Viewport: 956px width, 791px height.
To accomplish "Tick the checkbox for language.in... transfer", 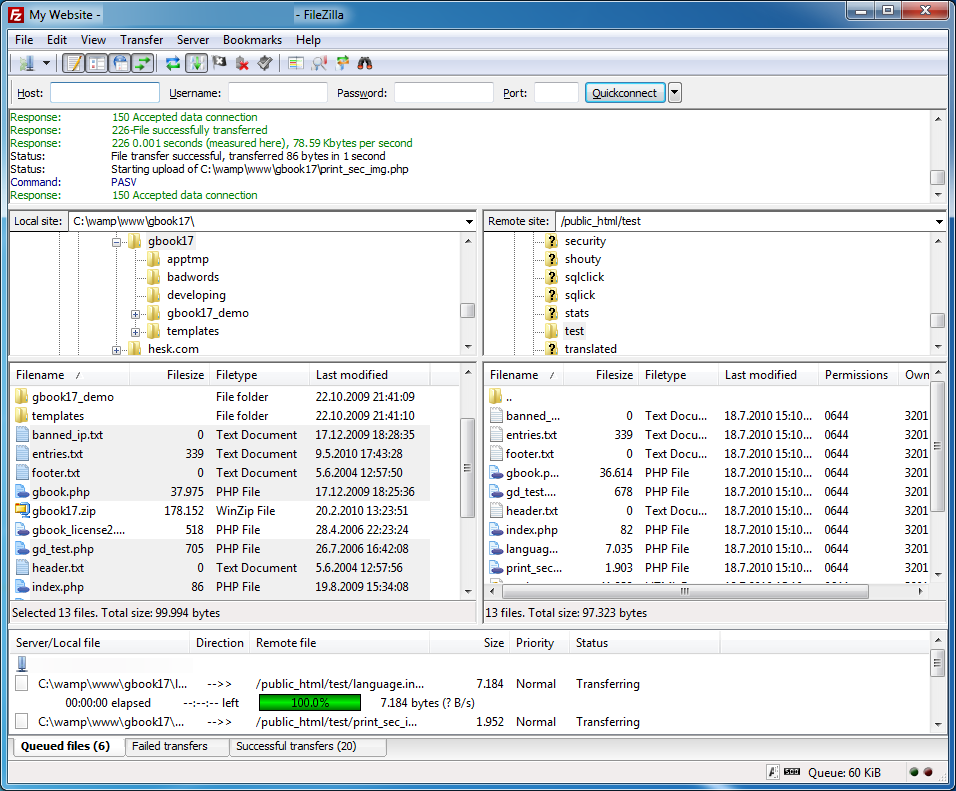I will pos(22,684).
